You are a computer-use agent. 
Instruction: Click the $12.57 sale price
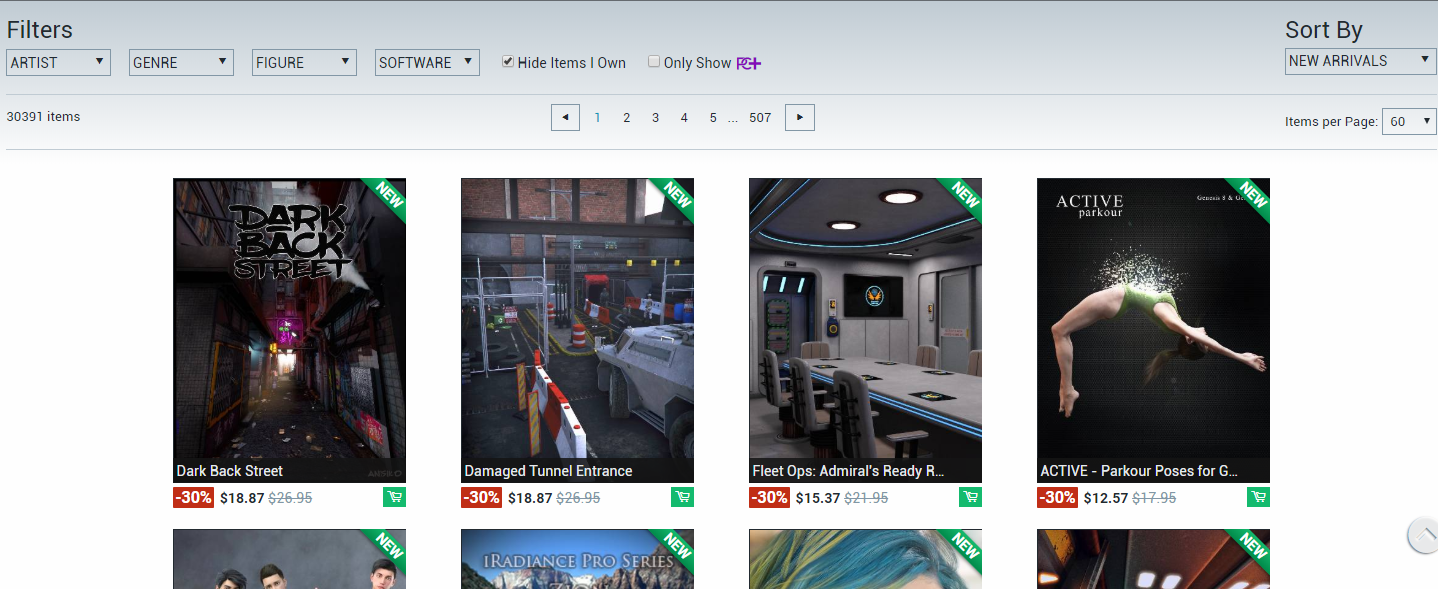pyautogui.click(x=1105, y=498)
